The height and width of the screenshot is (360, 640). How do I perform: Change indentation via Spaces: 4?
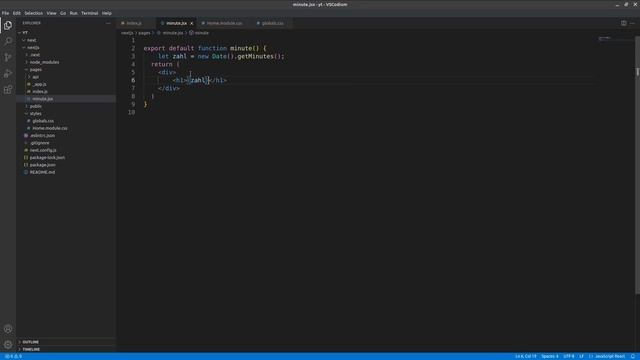point(550,356)
